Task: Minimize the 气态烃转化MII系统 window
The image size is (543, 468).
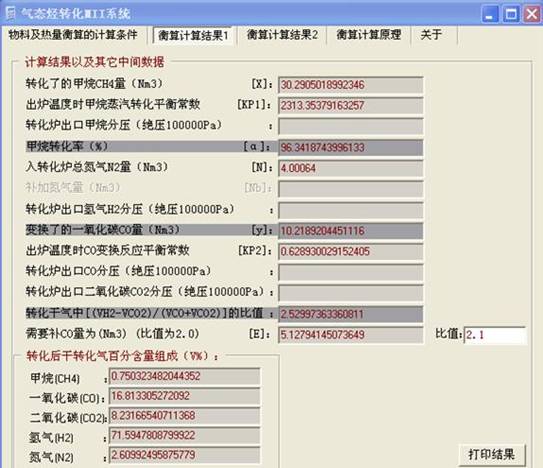Action: (490, 14)
